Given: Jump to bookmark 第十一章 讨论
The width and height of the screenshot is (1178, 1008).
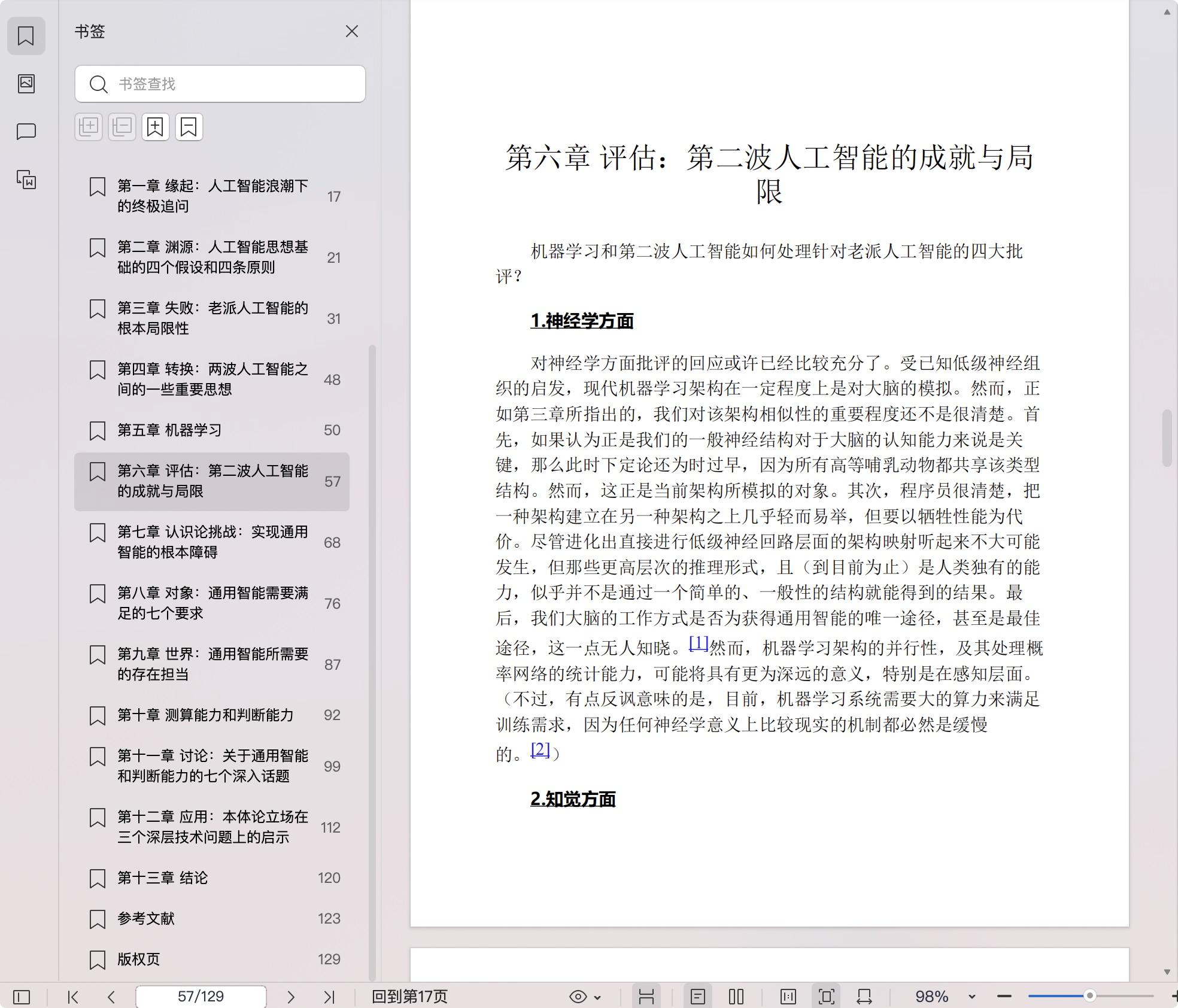Looking at the screenshot, I should click(212, 766).
